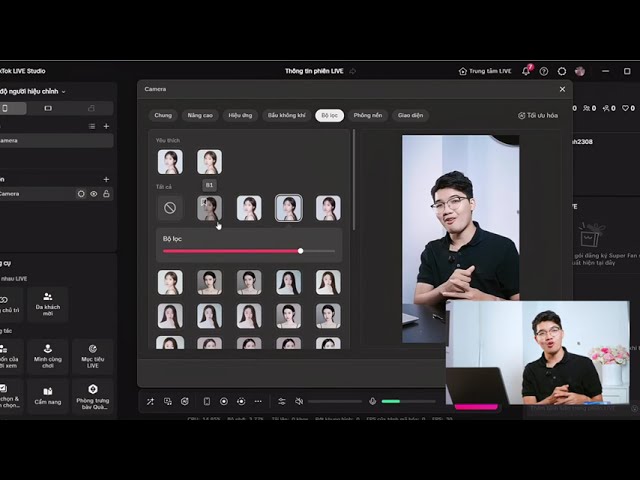640x480 pixels.
Task: Click the phone preview icon in bottom toolbar
Action: (x=207, y=402)
